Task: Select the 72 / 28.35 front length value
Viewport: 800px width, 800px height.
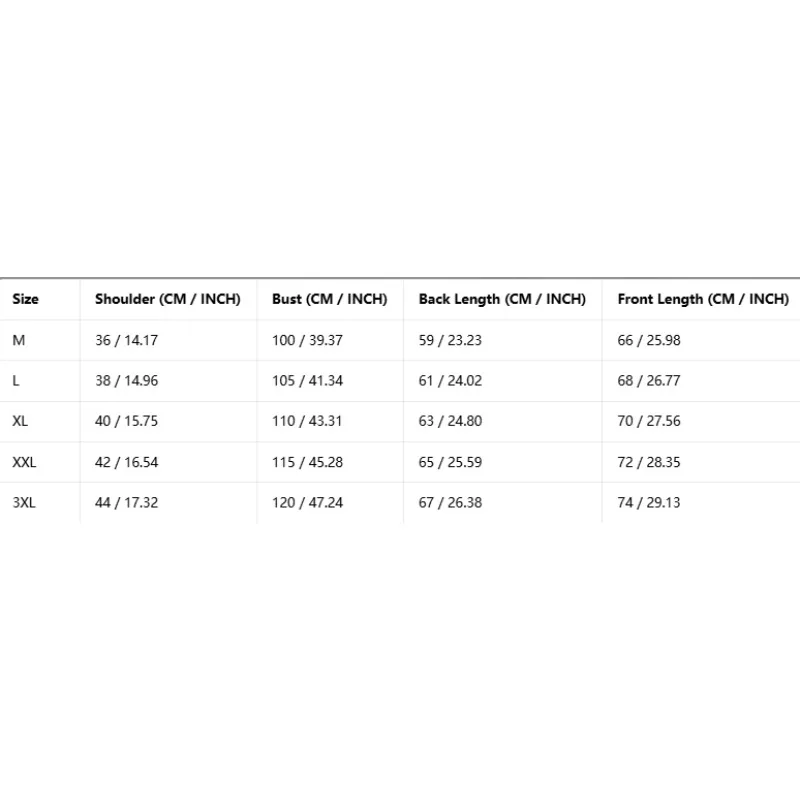Action: [649, 462]
